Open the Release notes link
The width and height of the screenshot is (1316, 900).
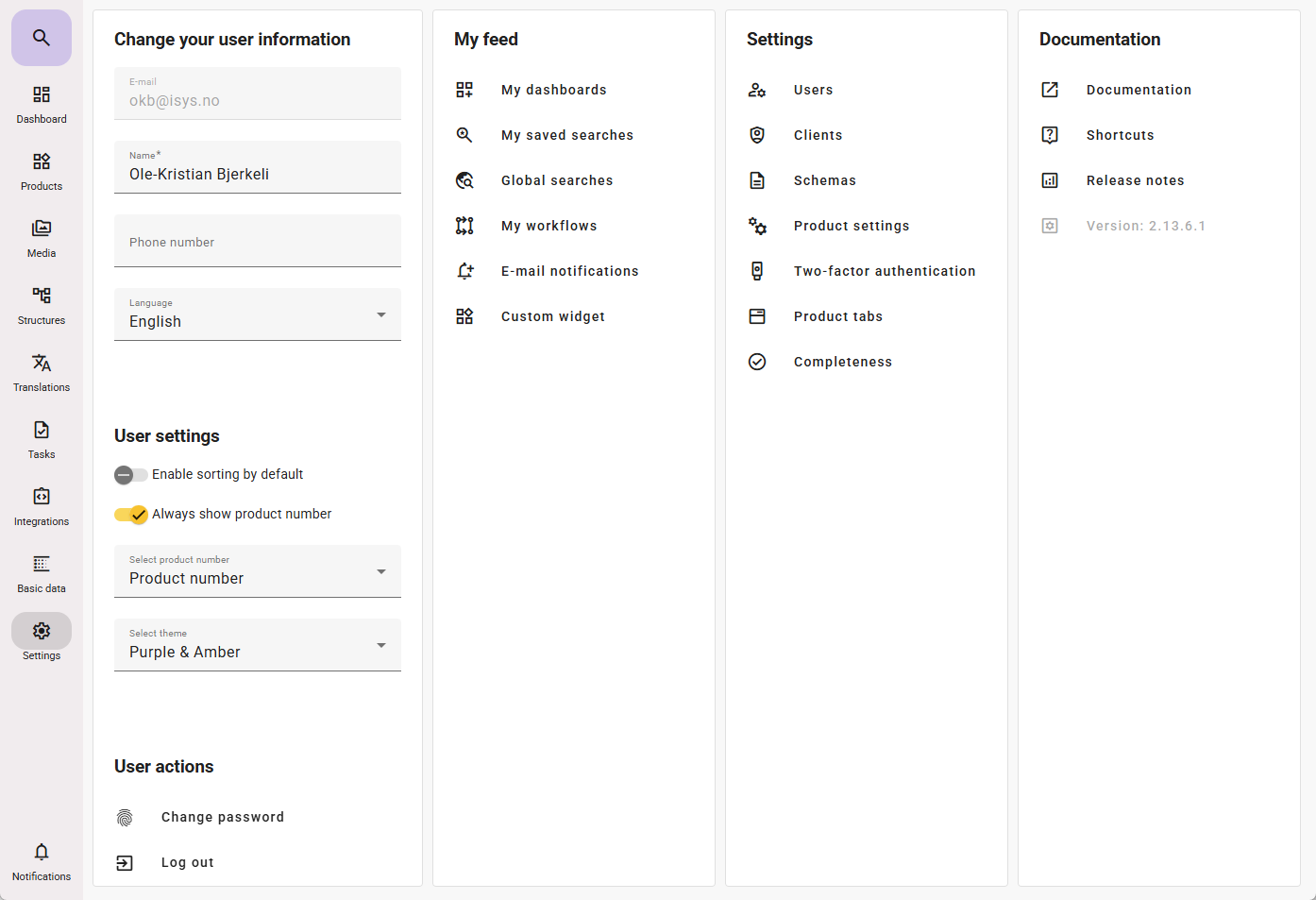(1135, 180)
